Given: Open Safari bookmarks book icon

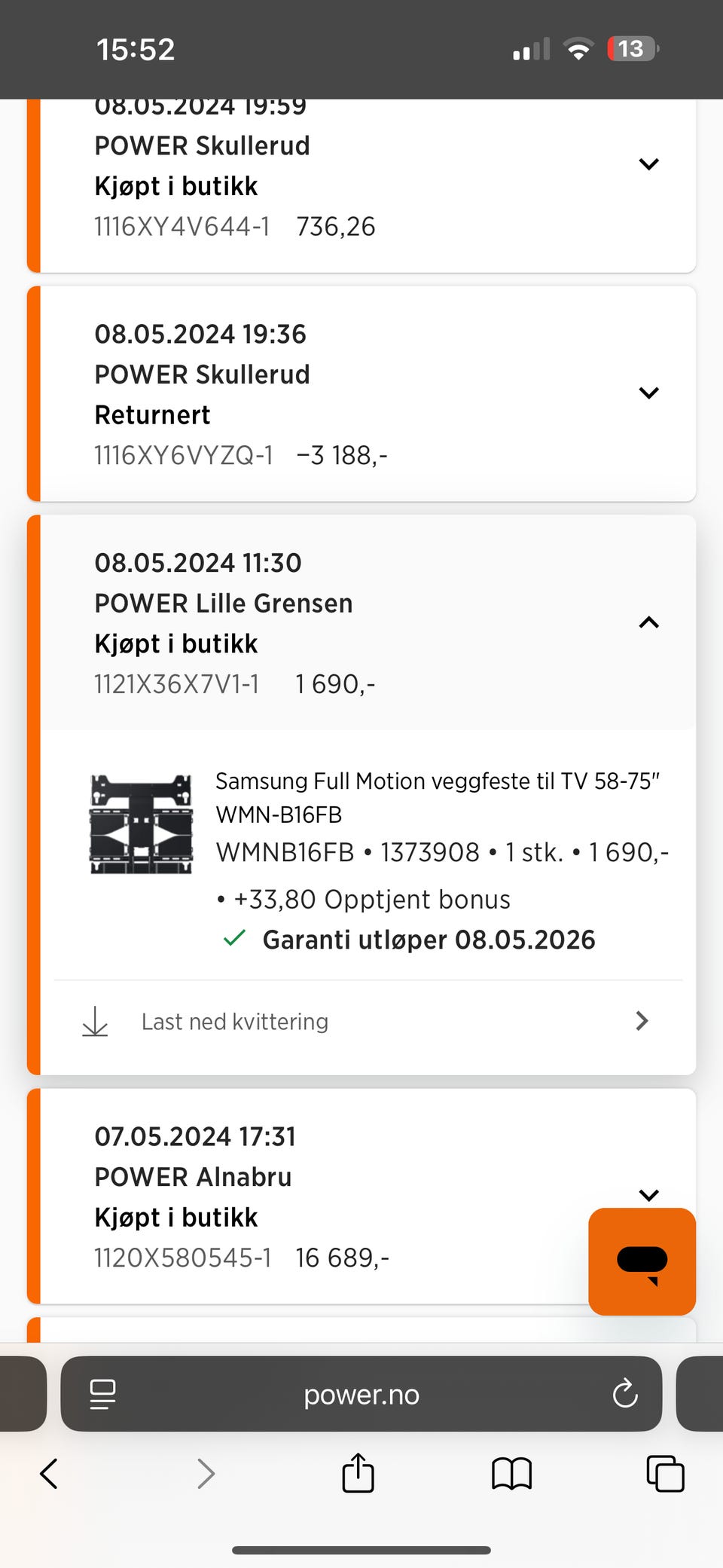Looking at the screenshot, I should (x=512, y=1474).
